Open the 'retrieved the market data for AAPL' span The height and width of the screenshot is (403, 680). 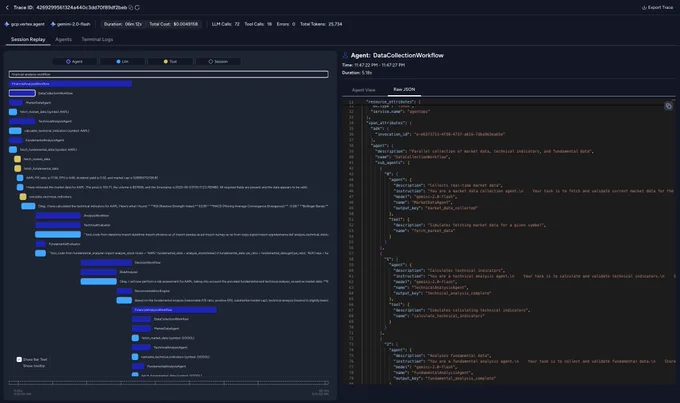(20, 187)
